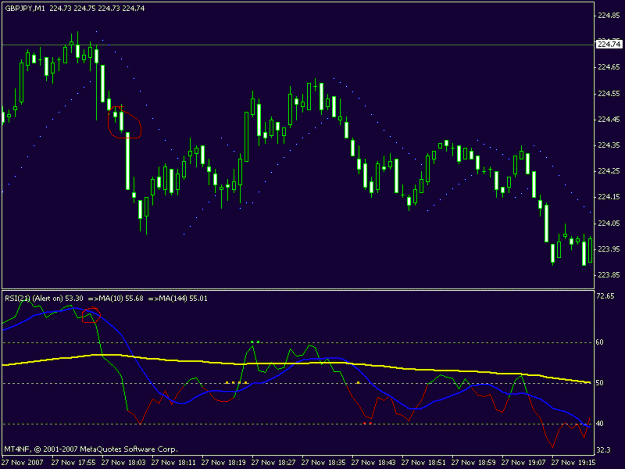Click the RSI level 60 label
Screen dimensions: 625x469
[600, 342]
